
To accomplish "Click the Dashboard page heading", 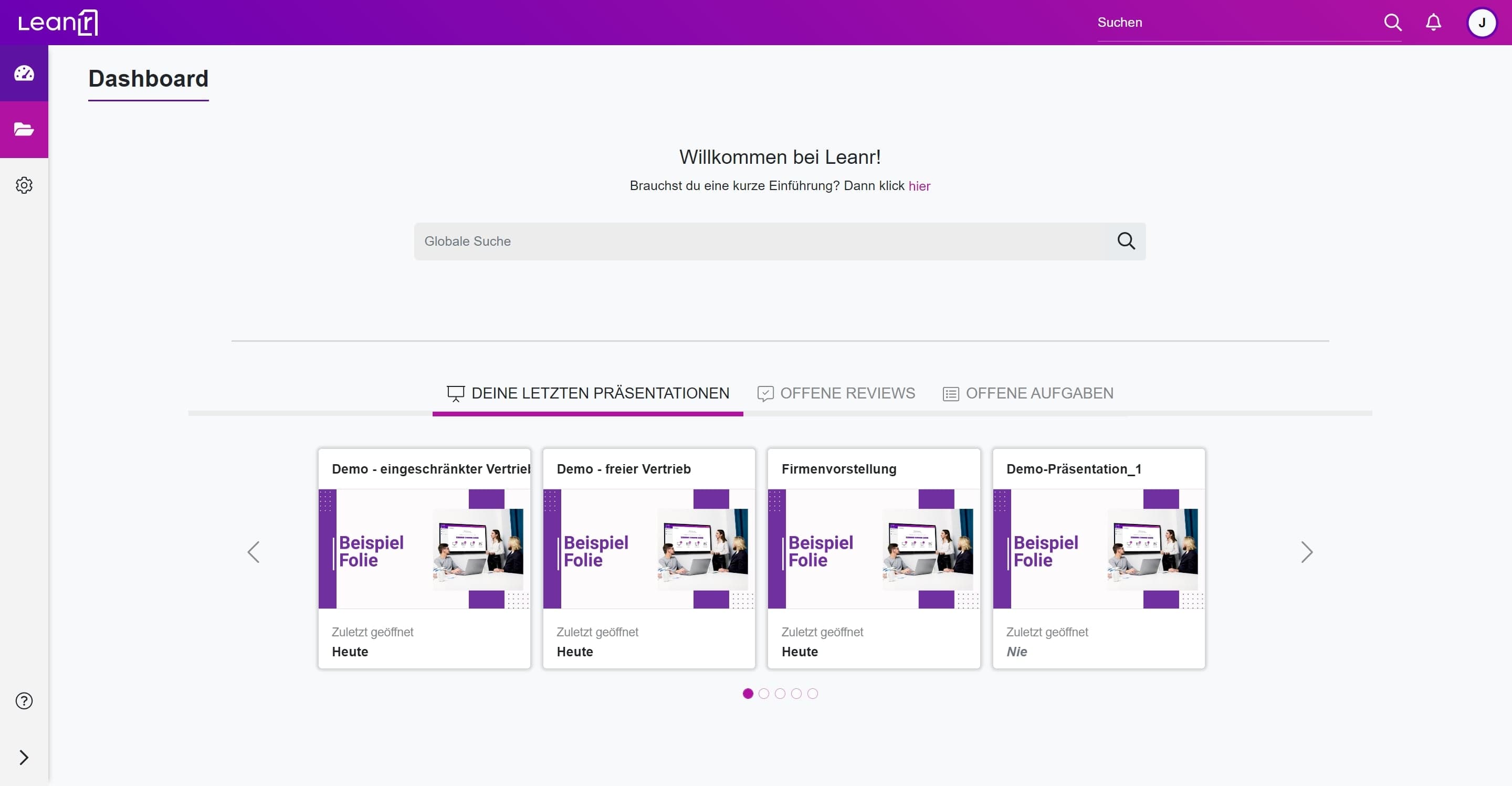I will click(149, 79).
